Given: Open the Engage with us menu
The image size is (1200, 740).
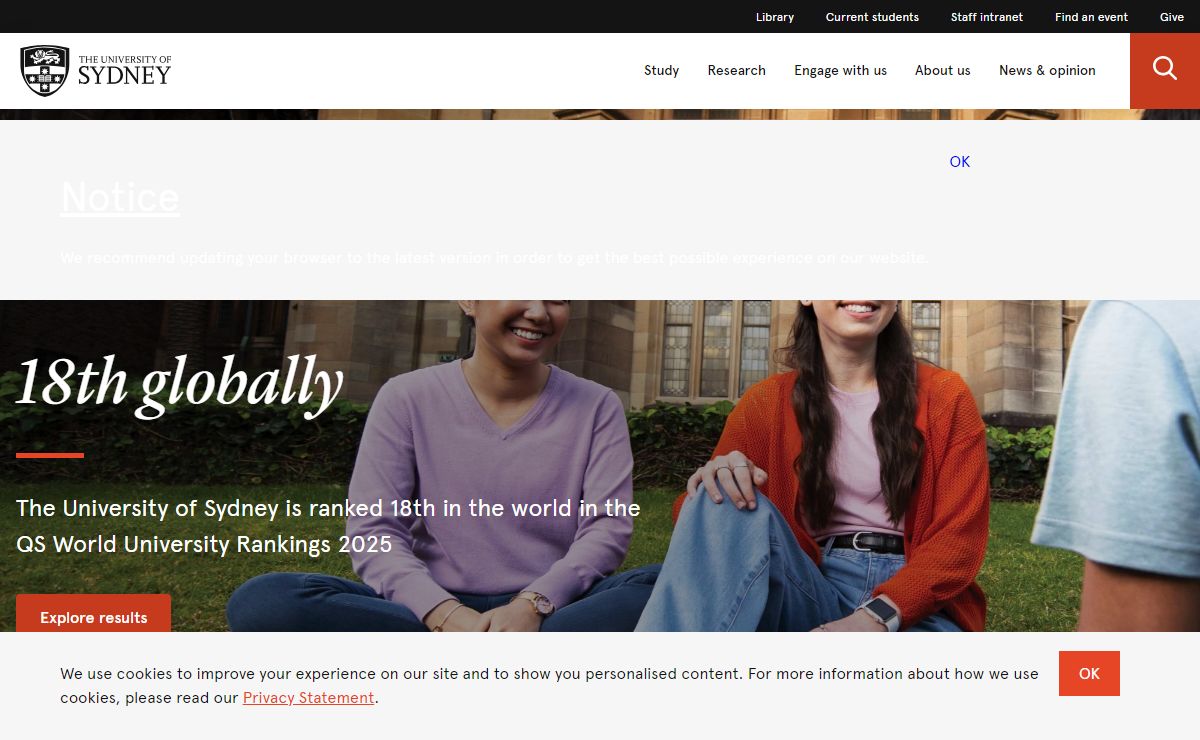Looking at the screenshot, I should (x=841, y=70).
